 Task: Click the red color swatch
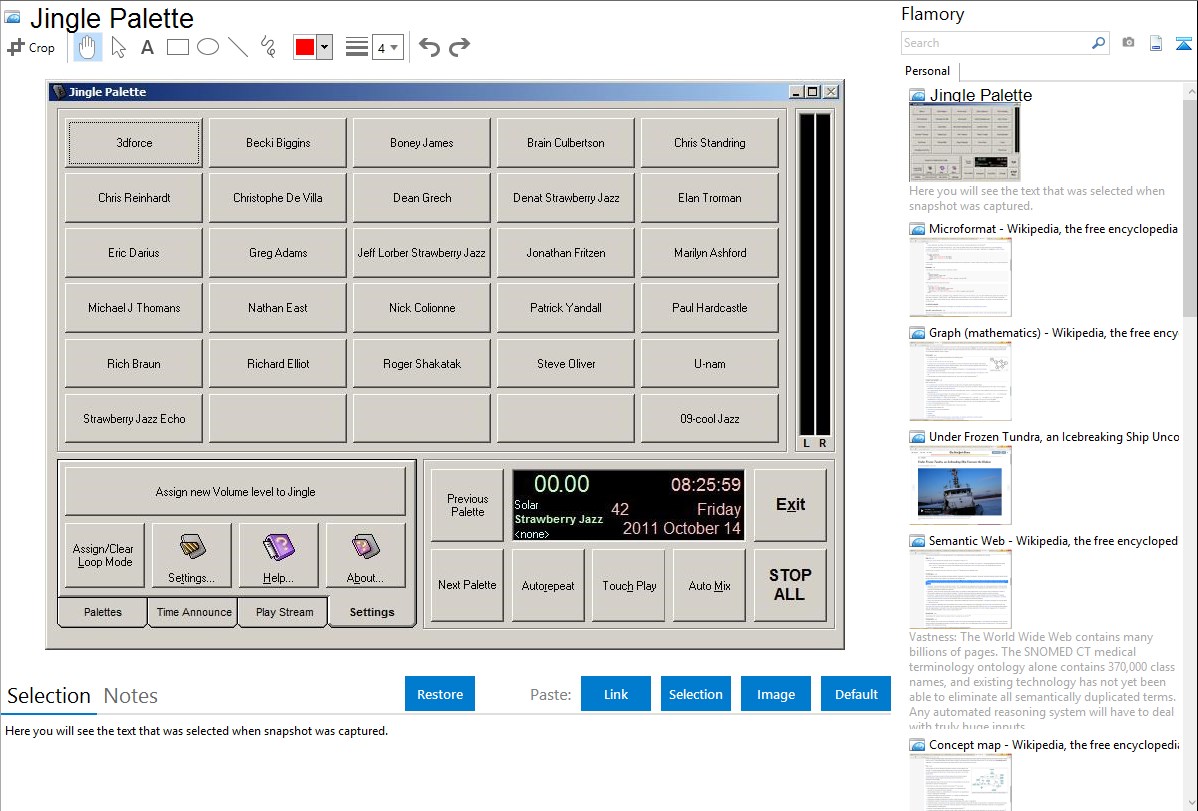coord(305,47)
